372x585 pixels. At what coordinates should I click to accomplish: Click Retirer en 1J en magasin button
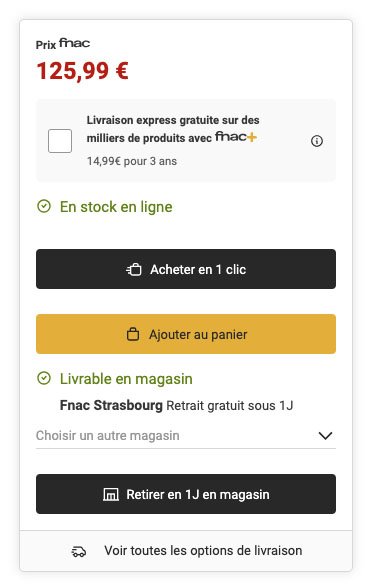[186, 494]
